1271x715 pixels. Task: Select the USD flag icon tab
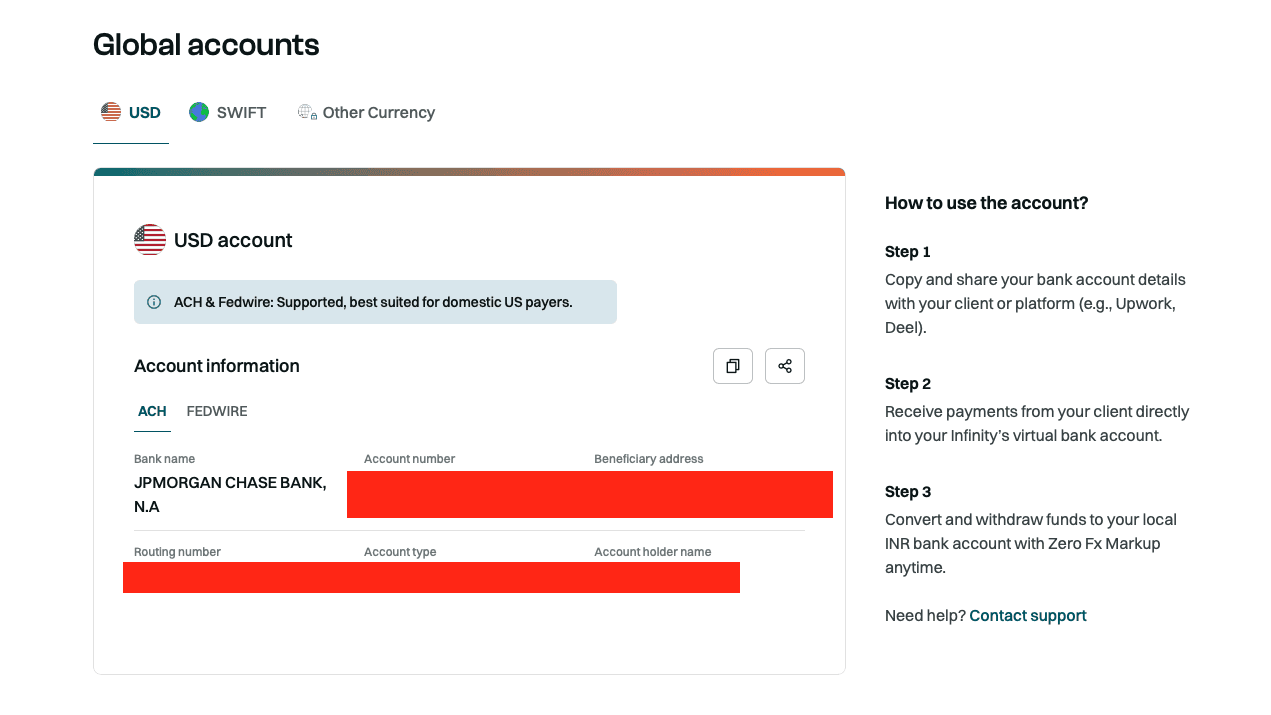[x=111, y=112]
